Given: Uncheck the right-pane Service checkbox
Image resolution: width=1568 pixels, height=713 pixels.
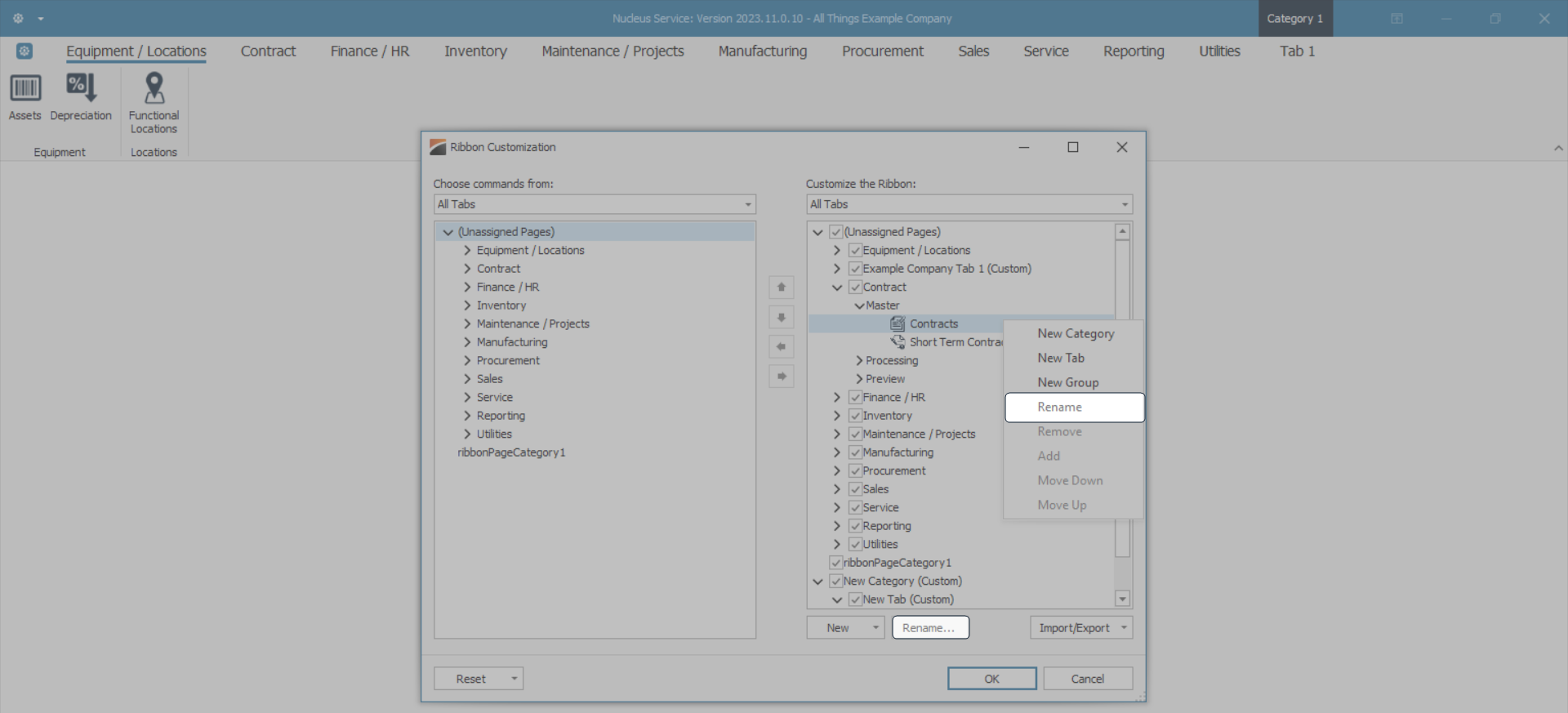Looking at the screenshot, I should click(x=855, y=508).
